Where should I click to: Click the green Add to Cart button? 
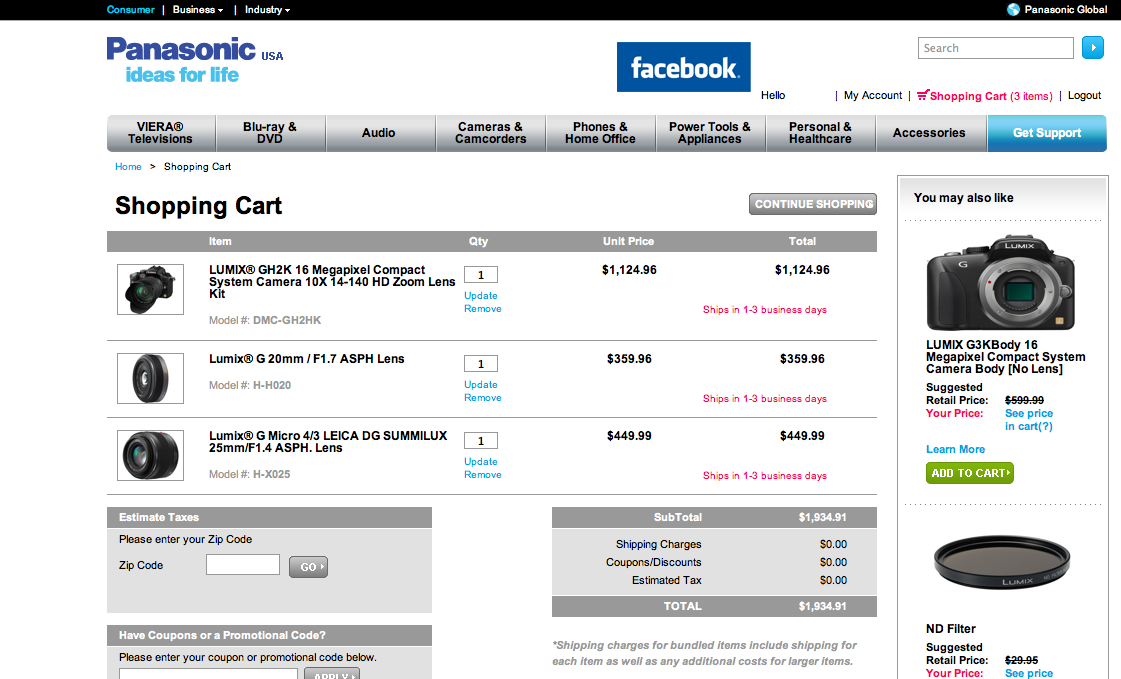pyautogui.click(x=969, y=473)
